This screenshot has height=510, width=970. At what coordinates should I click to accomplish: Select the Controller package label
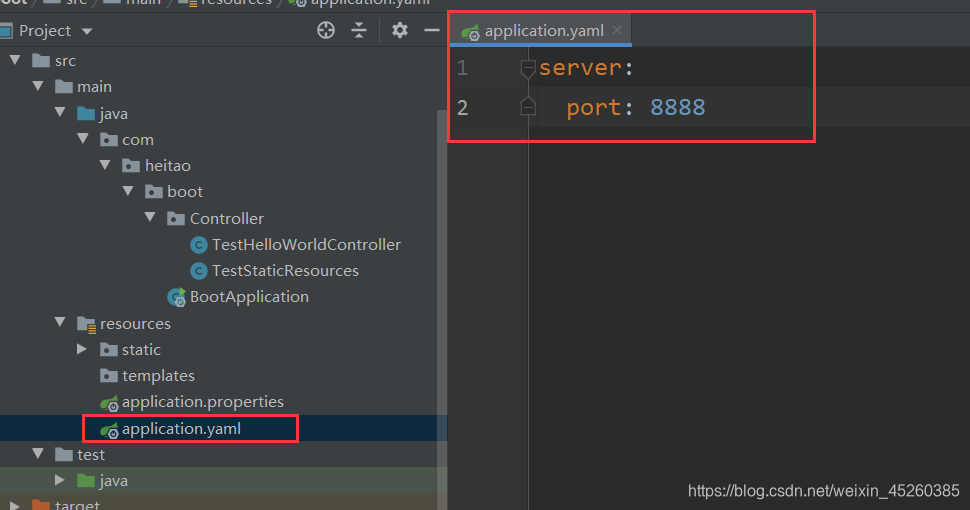226,218
